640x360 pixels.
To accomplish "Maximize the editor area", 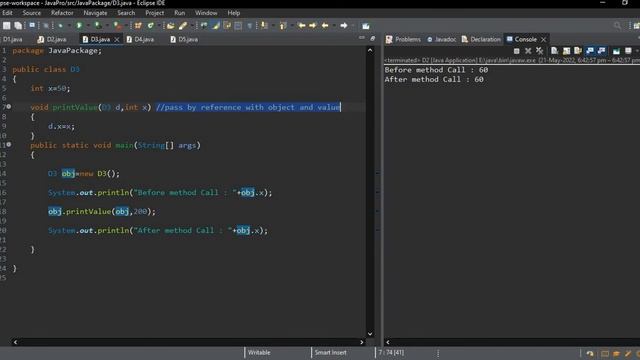I will 373,38.
